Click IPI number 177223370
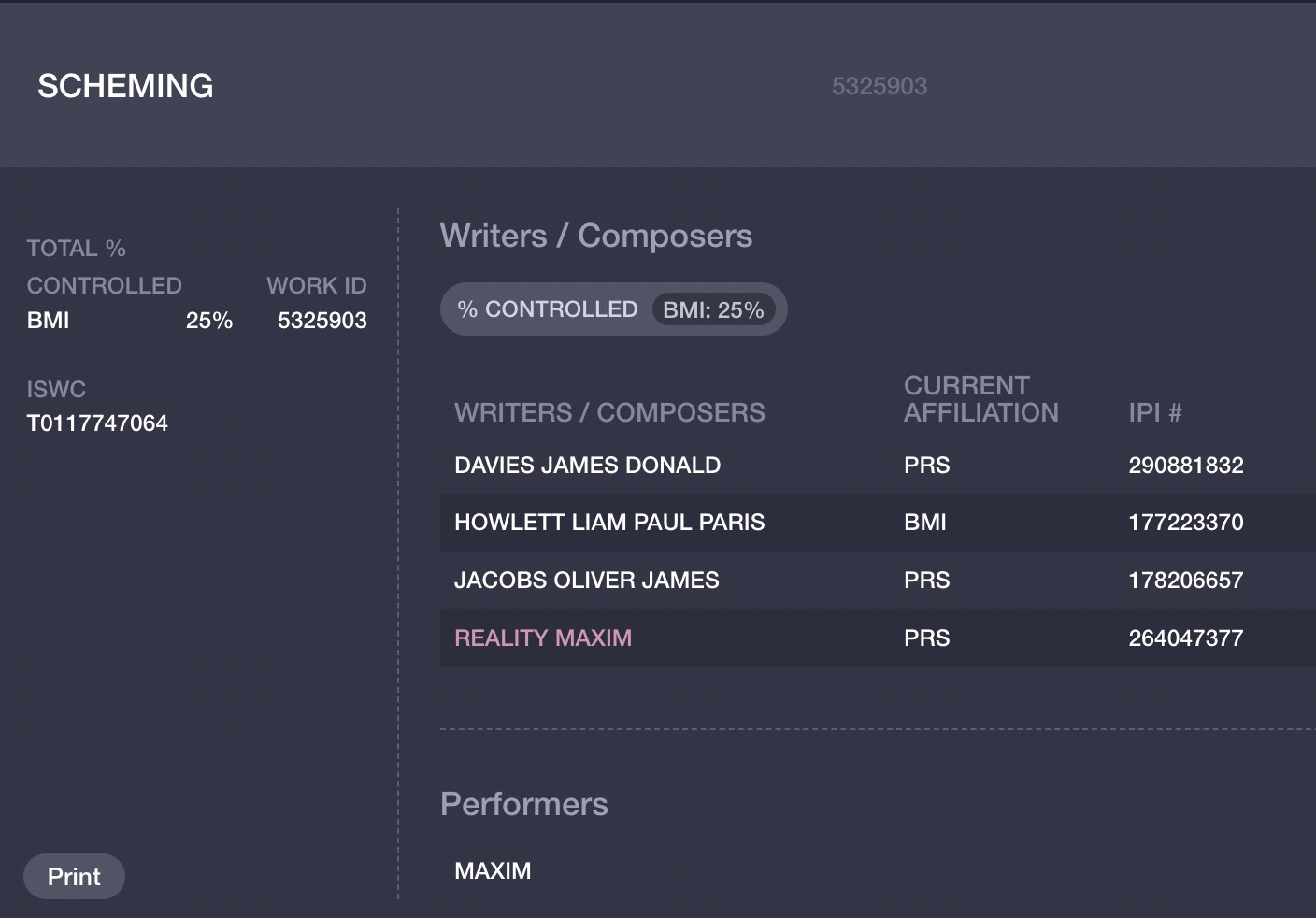Screen dimensions: 1316x918 [1186, 522]
